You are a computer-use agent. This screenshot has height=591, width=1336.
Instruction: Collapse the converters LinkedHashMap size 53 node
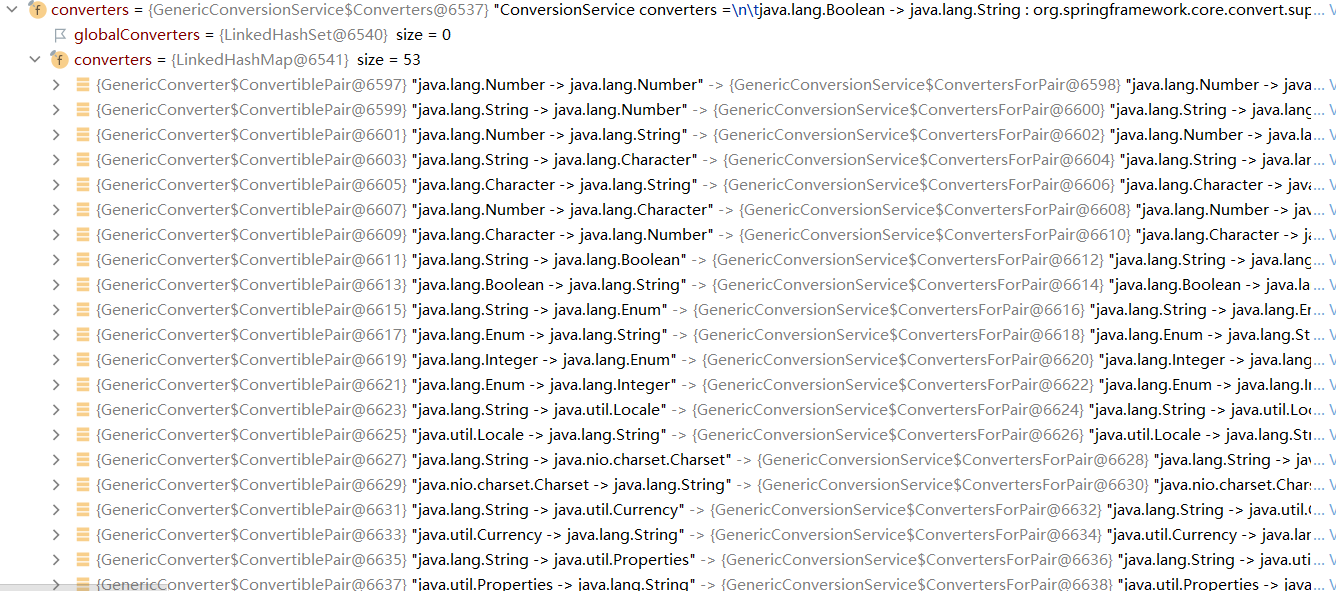(x=36, y=60)
